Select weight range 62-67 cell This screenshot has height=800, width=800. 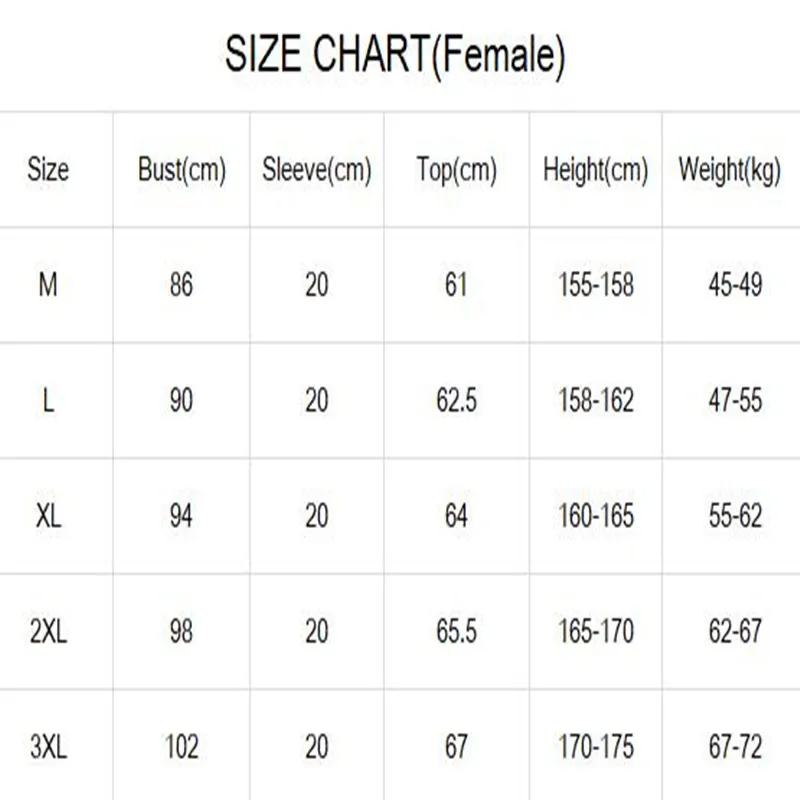[735, 632]
